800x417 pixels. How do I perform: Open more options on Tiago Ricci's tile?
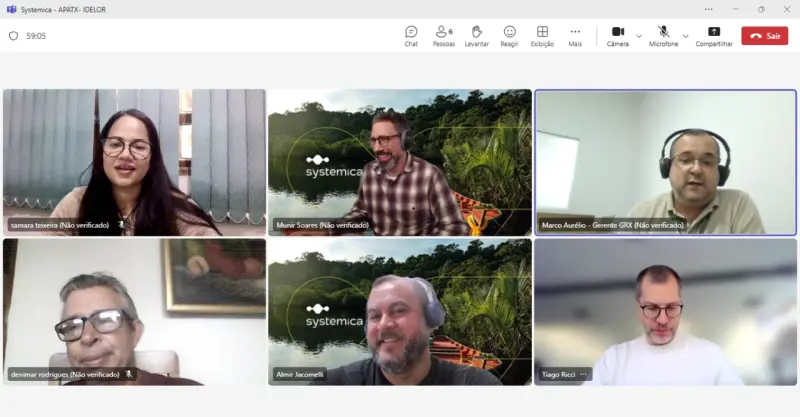click(584, 375)
